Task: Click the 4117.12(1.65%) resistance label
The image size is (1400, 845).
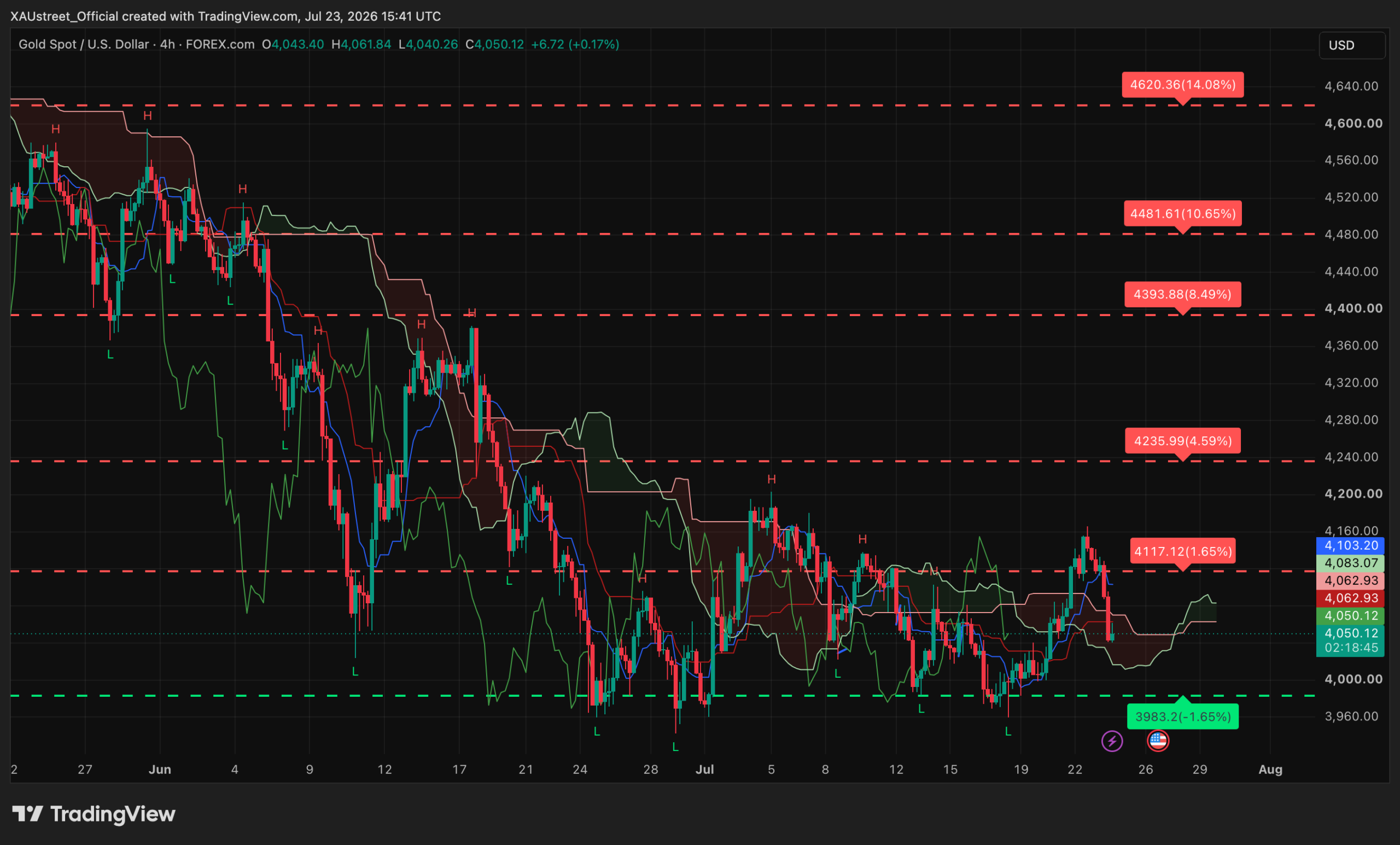Action: point(1182,551)
